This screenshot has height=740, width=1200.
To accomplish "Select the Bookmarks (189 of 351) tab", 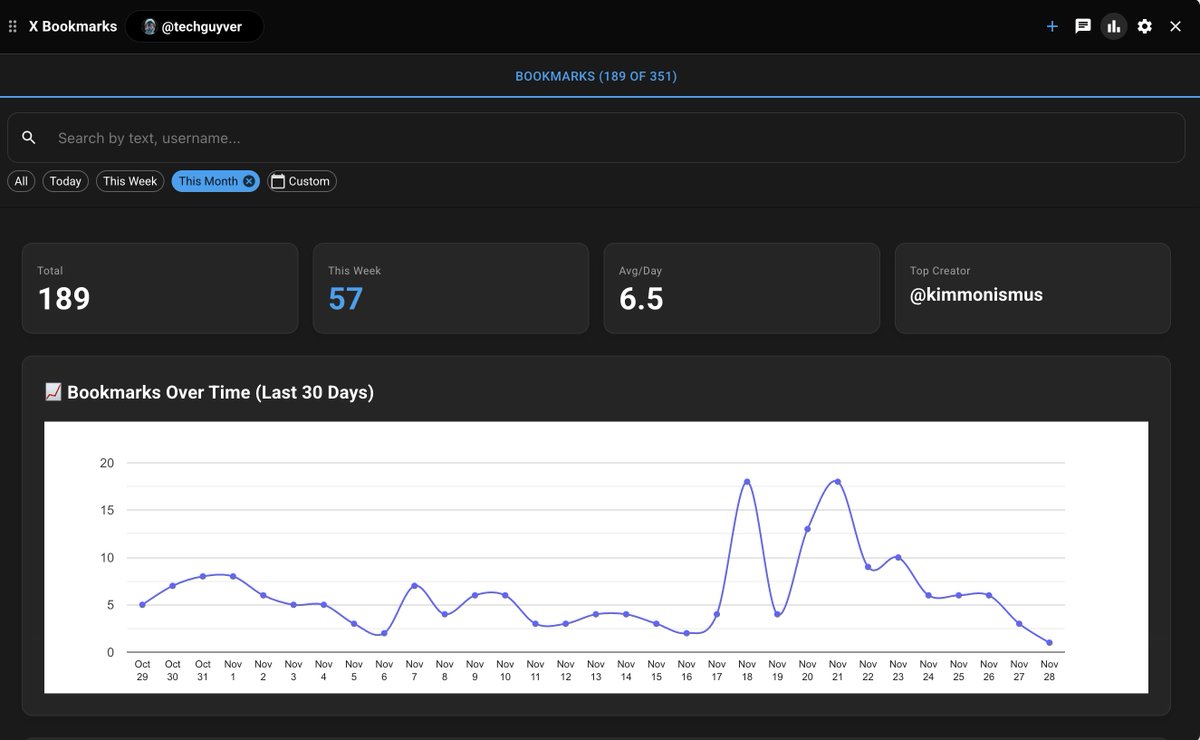I will pyautogui.click(x=596, y=76).
